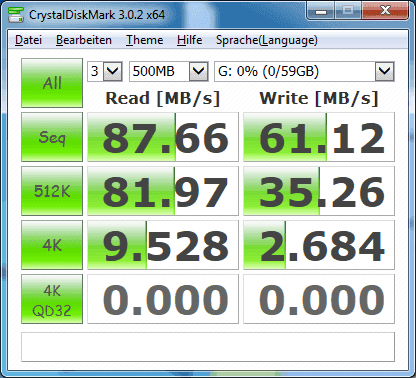Click the Read [MB/s] column header
The height and width of the screenshot is (378, 416).
[x=163, y=98]
